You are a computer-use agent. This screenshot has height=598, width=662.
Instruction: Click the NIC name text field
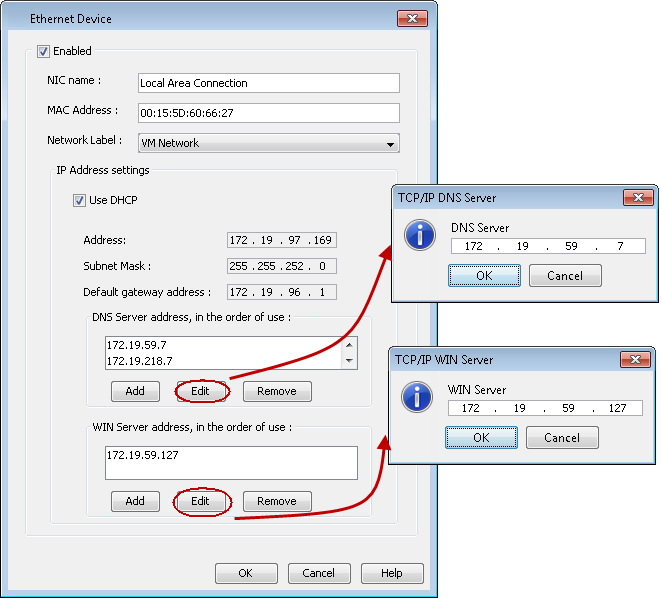[268, 83]
